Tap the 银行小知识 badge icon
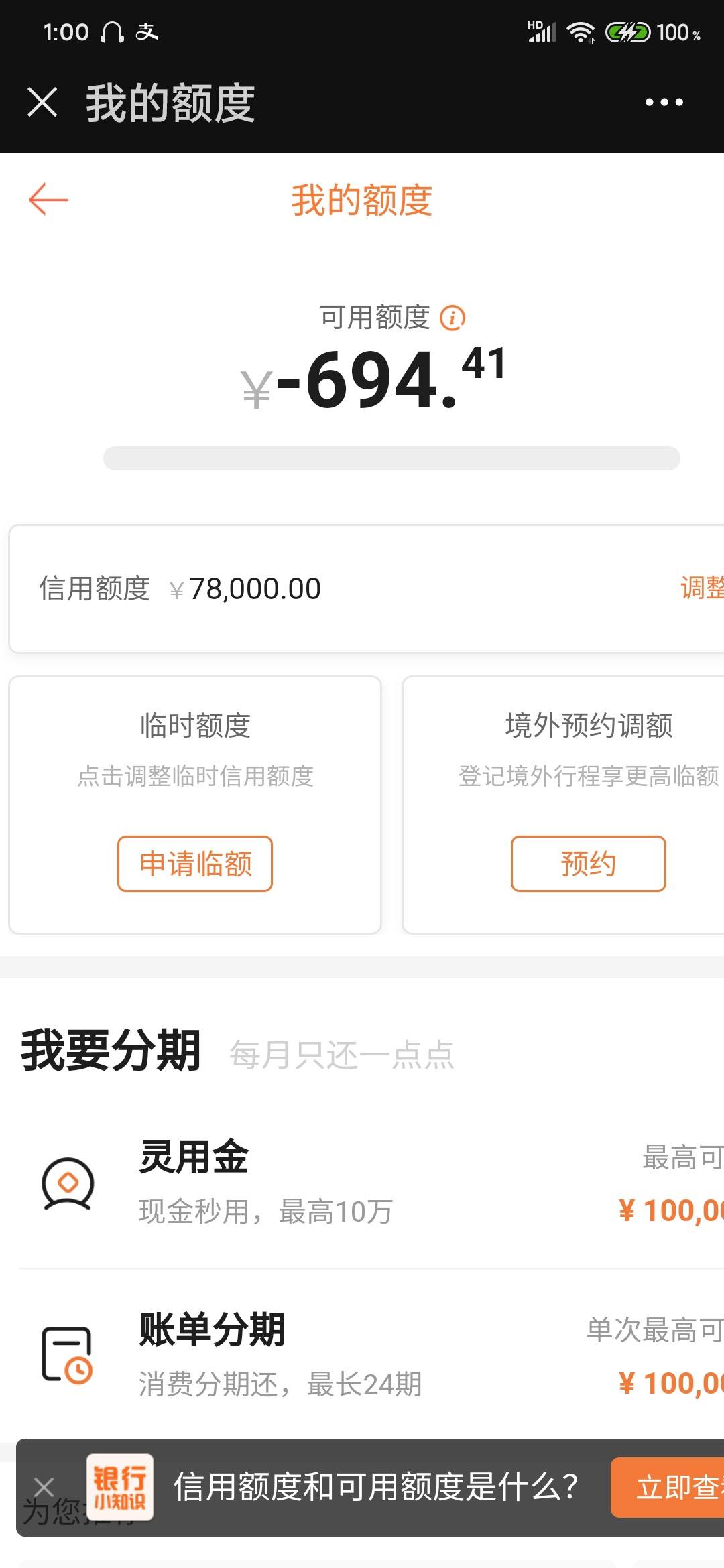724x1568 pixels. pyautogui.click(x=120, y=1487)
